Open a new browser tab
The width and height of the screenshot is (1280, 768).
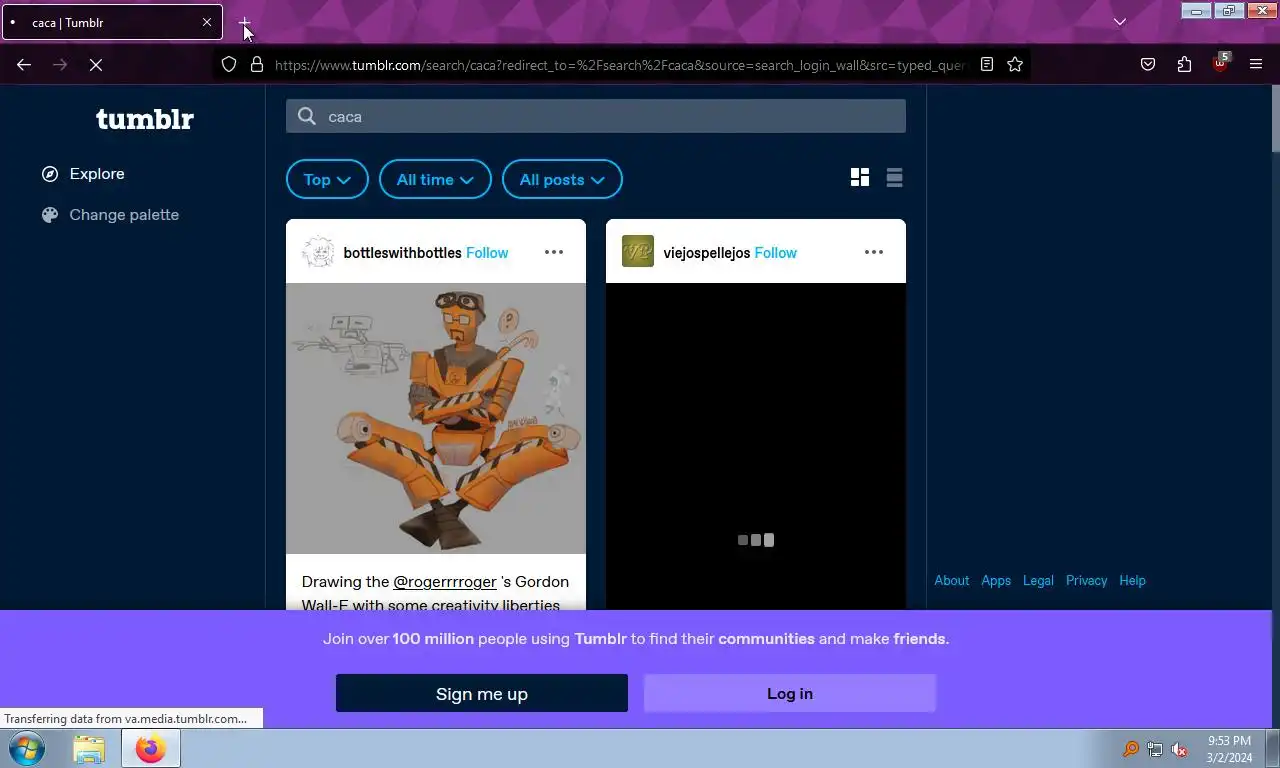coord(245,22)
